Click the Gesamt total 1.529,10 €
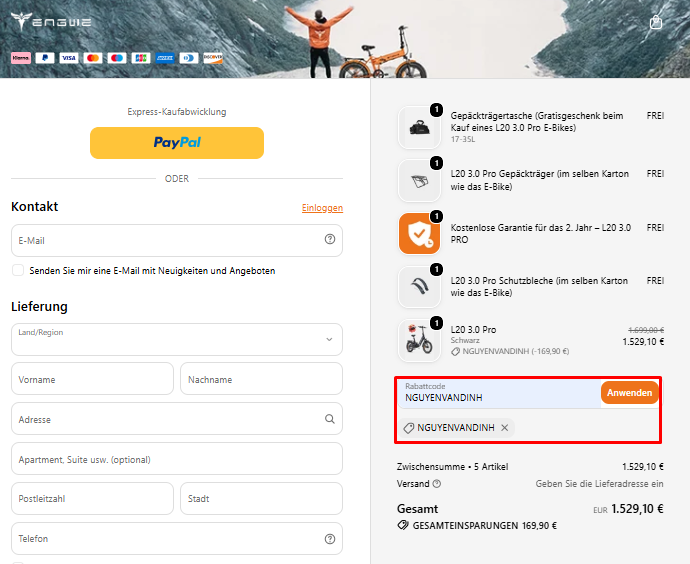Viewport: 690px width, 564px height. pyautogui.click(x=637, y=509)
